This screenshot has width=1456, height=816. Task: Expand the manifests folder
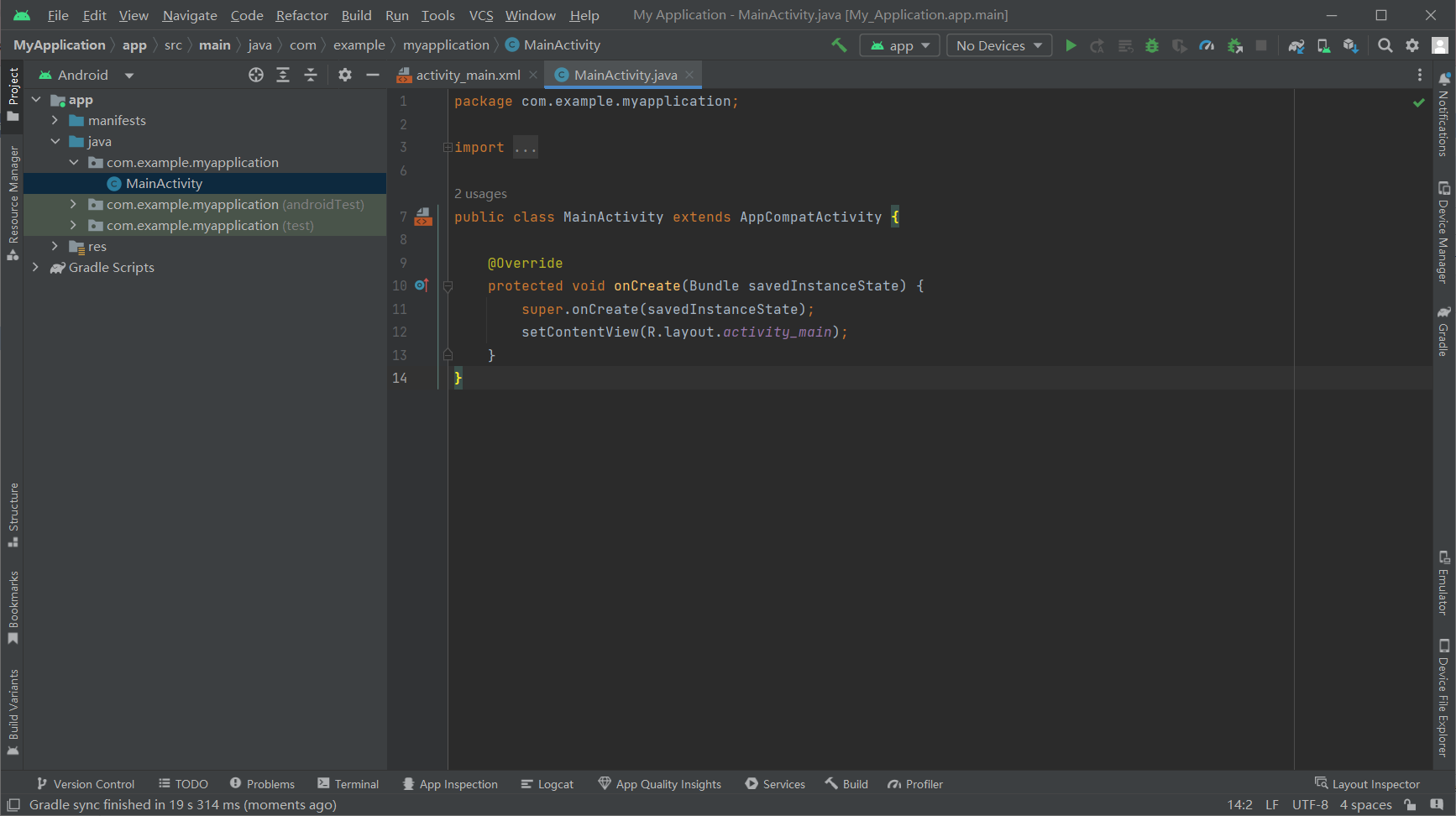55,121
